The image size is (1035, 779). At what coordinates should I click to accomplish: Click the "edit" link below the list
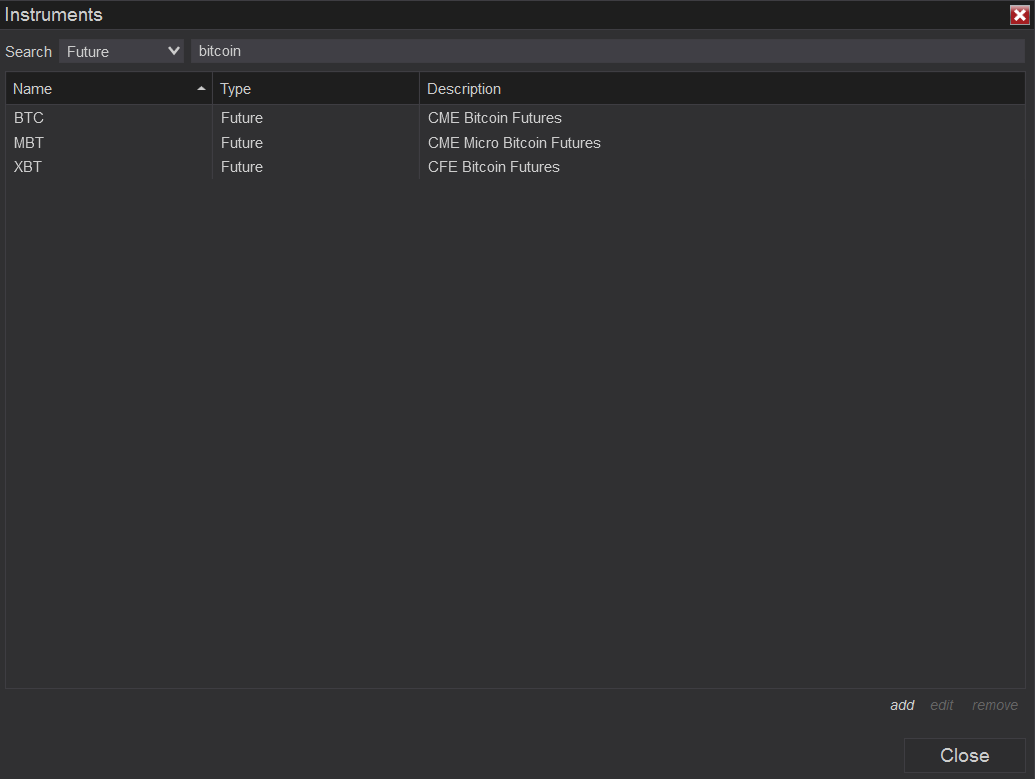(942, 705)
